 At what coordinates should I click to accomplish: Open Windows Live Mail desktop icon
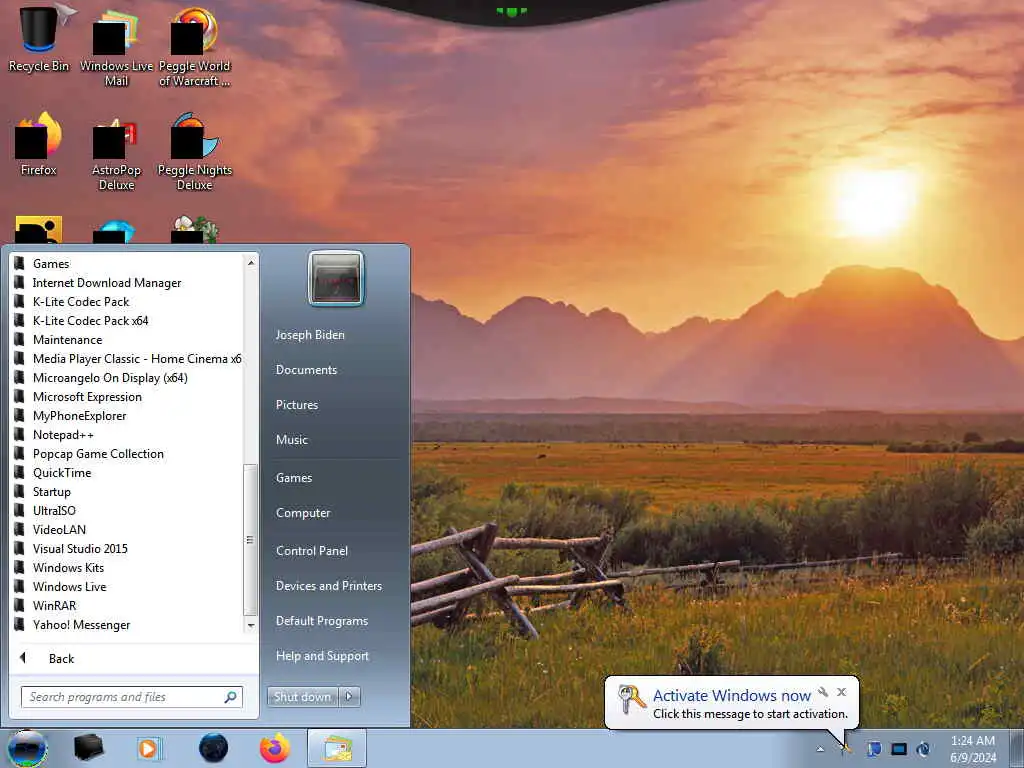coord(116,46)
